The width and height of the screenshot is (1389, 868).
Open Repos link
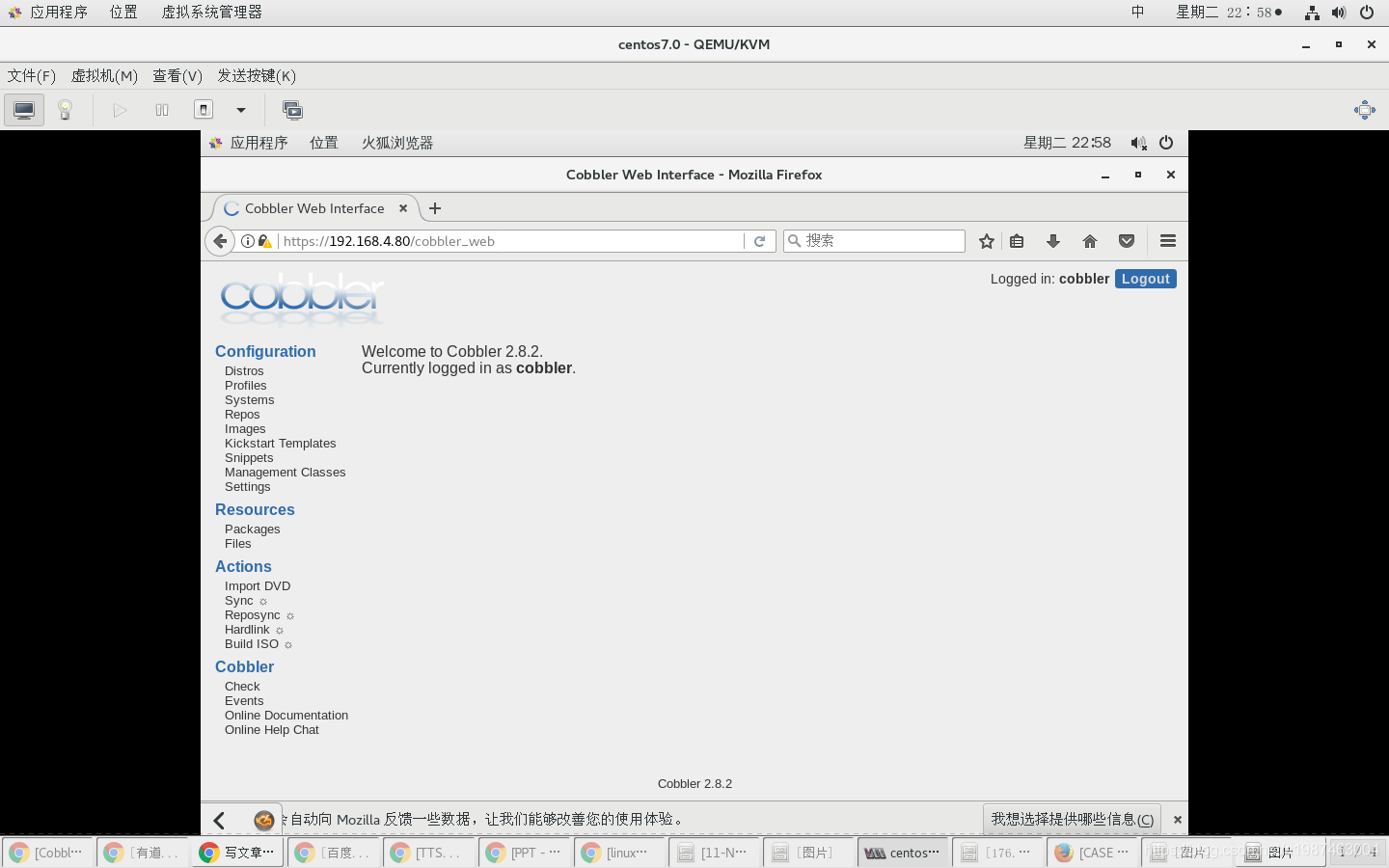[x=242, y=415]
